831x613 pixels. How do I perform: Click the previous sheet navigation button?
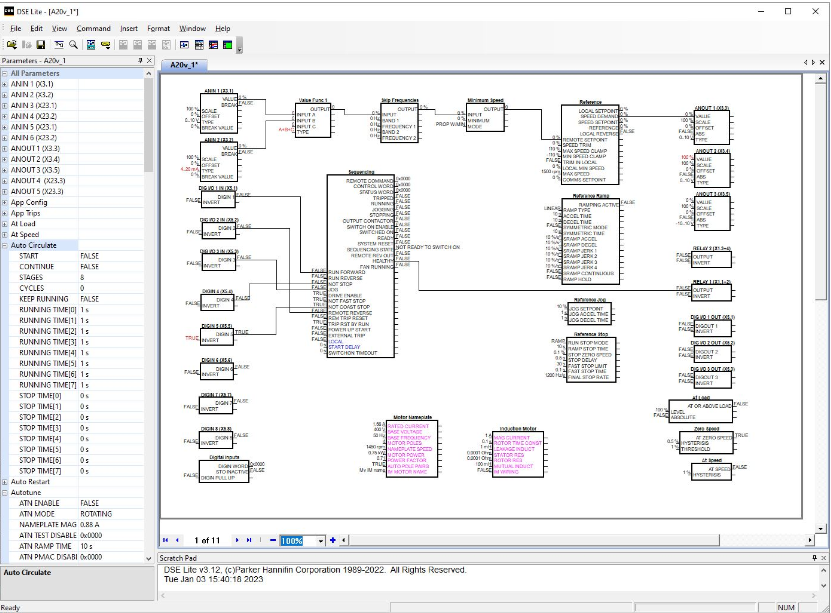point(177,540)
